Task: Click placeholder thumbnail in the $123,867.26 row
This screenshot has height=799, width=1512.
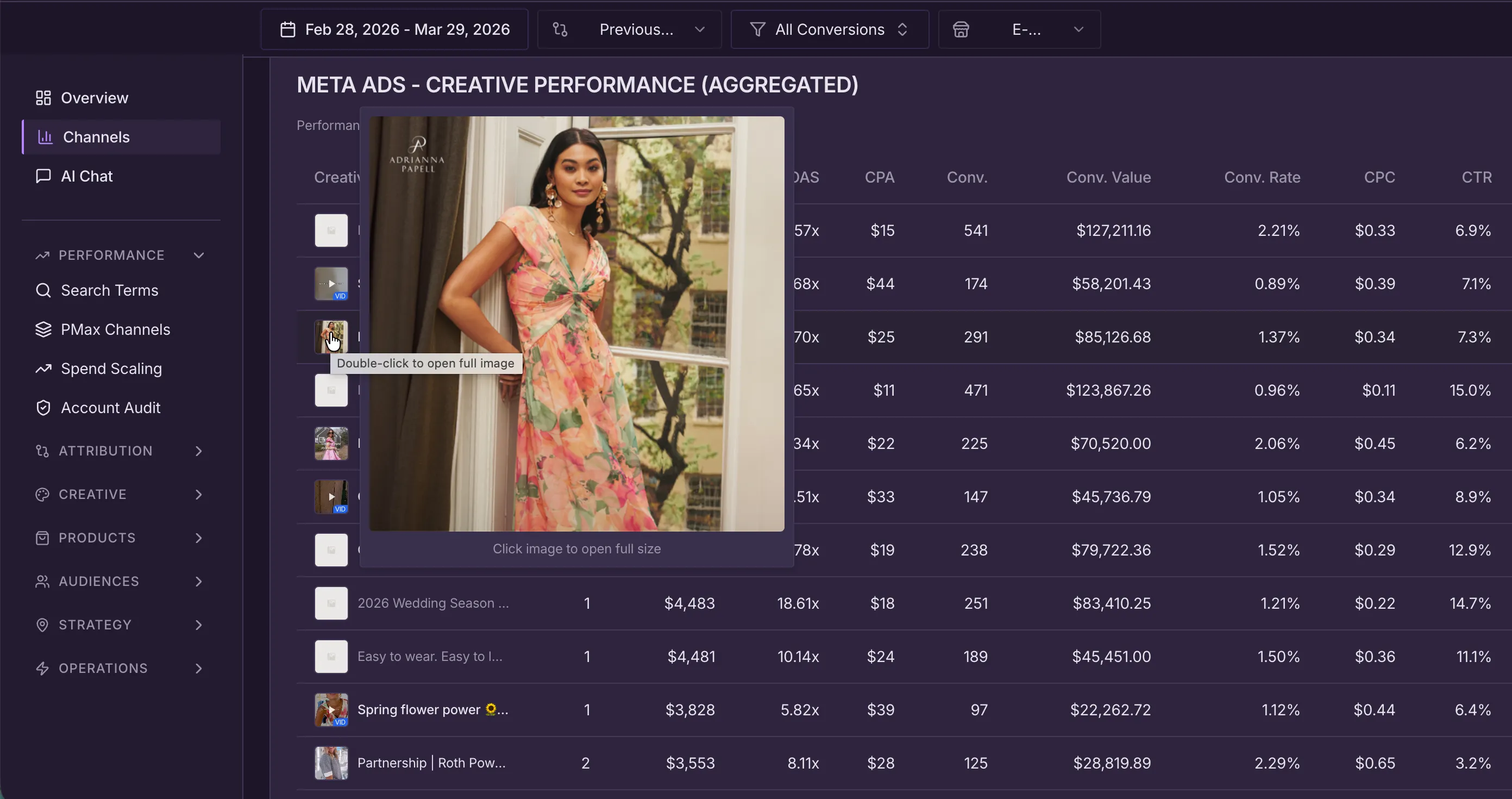Action: pyautogui.click(x=331, y=390)
